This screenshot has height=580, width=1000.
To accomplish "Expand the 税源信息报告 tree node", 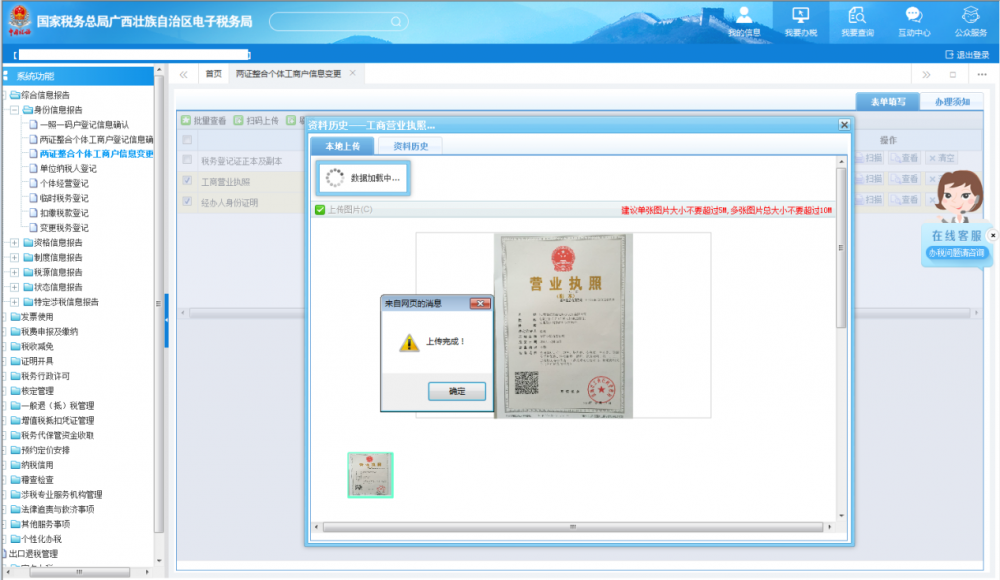I will (14, 272).
